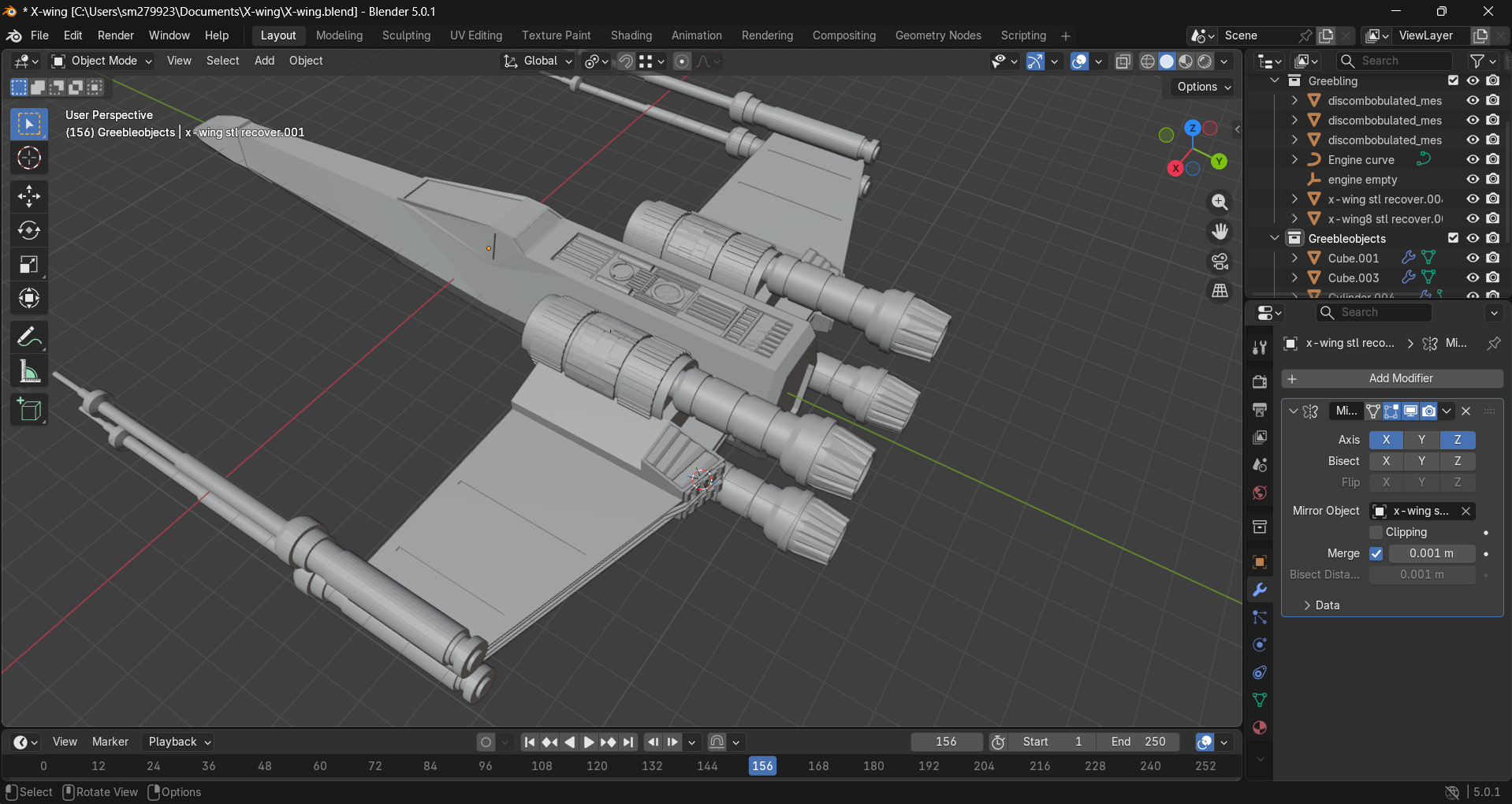
Task: Uncheck the Merge checkbox
Action: tap(1376, 553)
